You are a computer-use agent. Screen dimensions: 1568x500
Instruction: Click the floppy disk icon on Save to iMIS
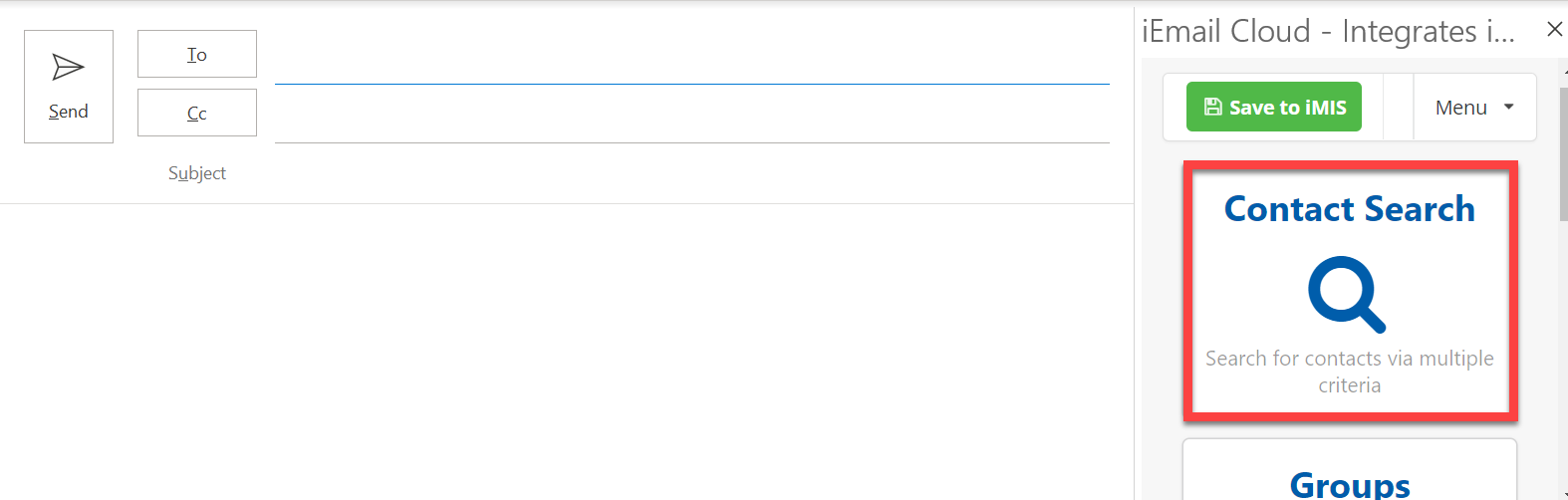pos(1213,108)
